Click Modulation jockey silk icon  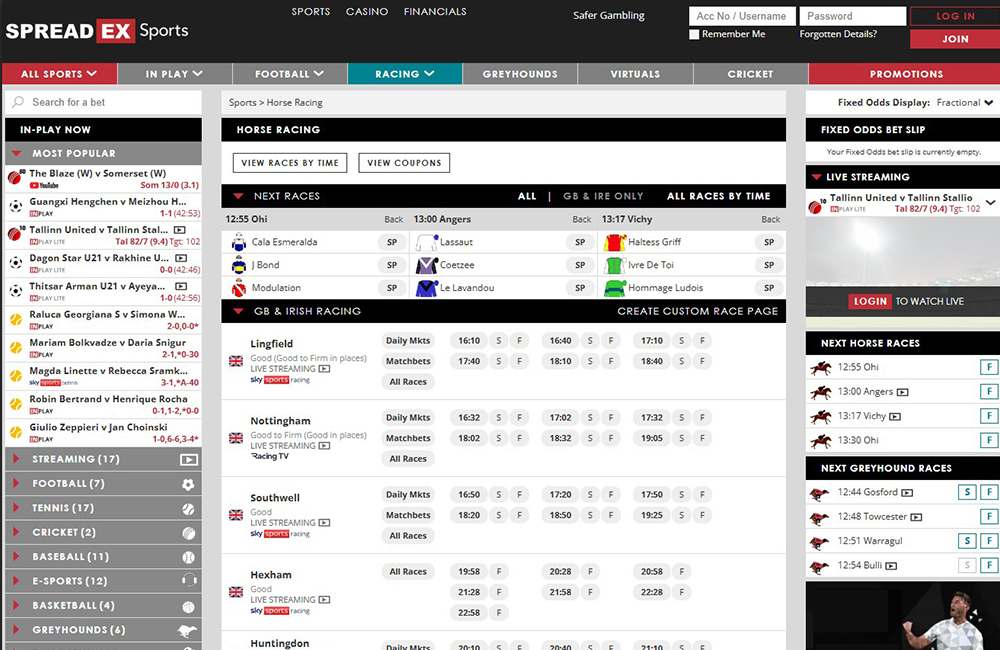point(239,288)
